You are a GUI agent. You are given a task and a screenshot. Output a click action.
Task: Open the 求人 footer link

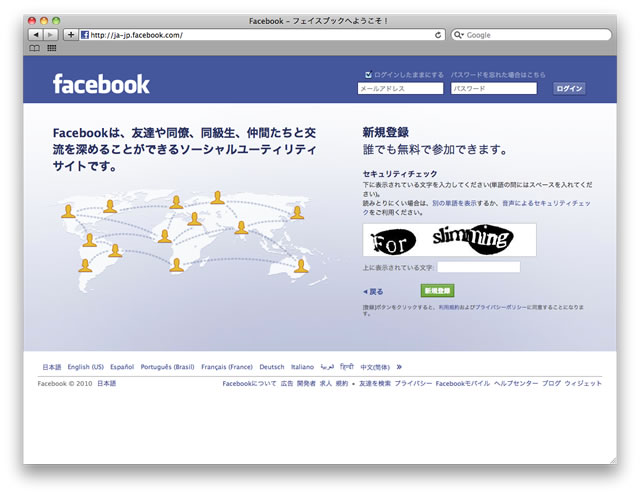coord(326,383)
